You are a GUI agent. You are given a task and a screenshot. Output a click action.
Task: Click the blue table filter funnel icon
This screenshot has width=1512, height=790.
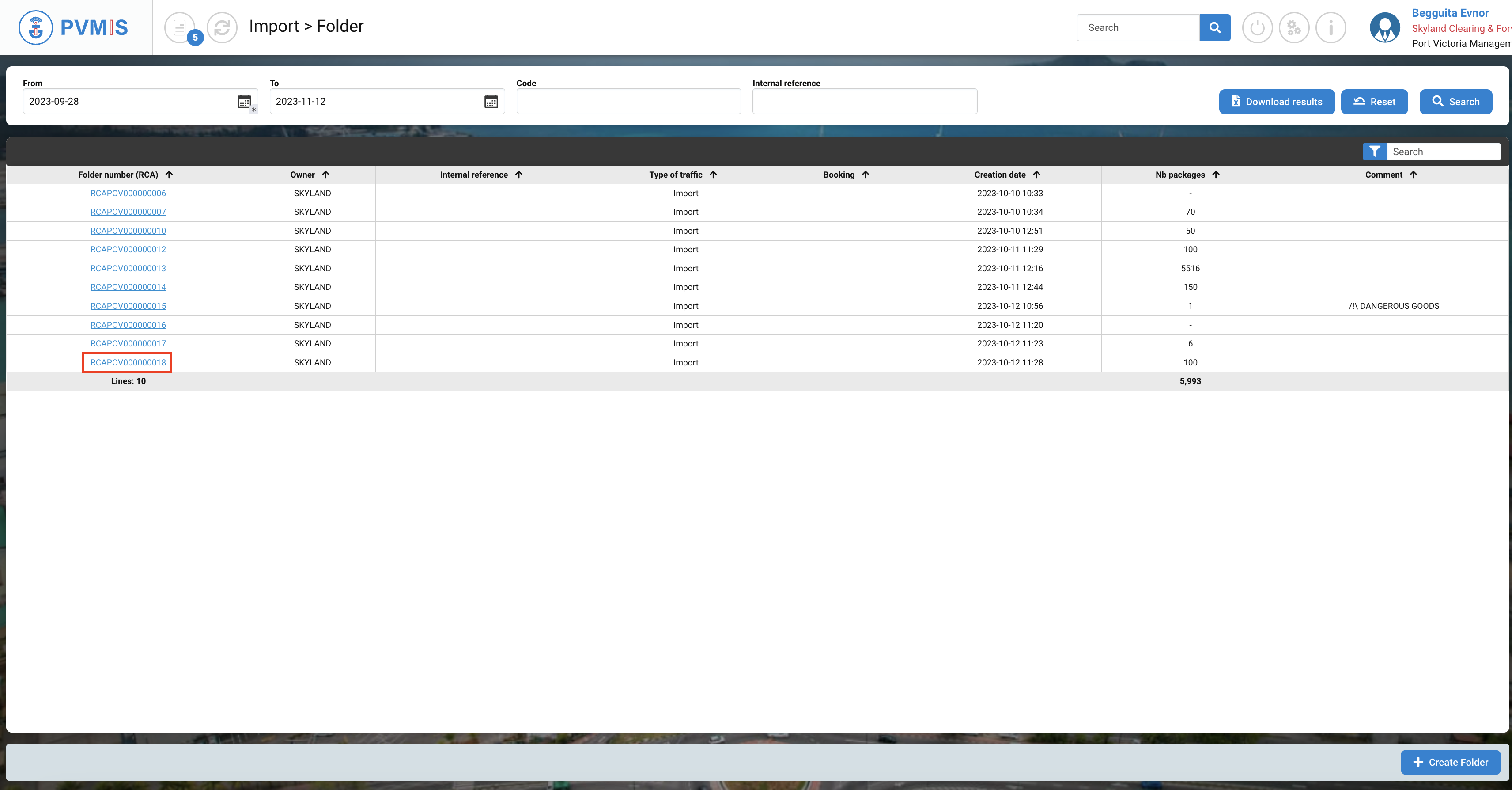click(x=1374, y=152)
